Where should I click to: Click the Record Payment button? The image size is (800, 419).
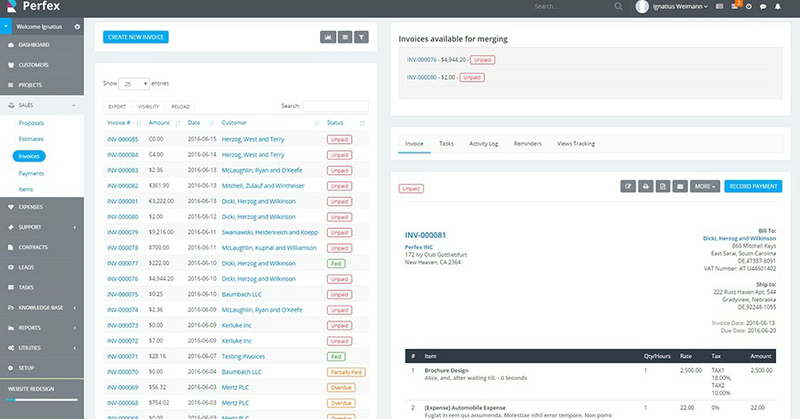click(753, 186)
